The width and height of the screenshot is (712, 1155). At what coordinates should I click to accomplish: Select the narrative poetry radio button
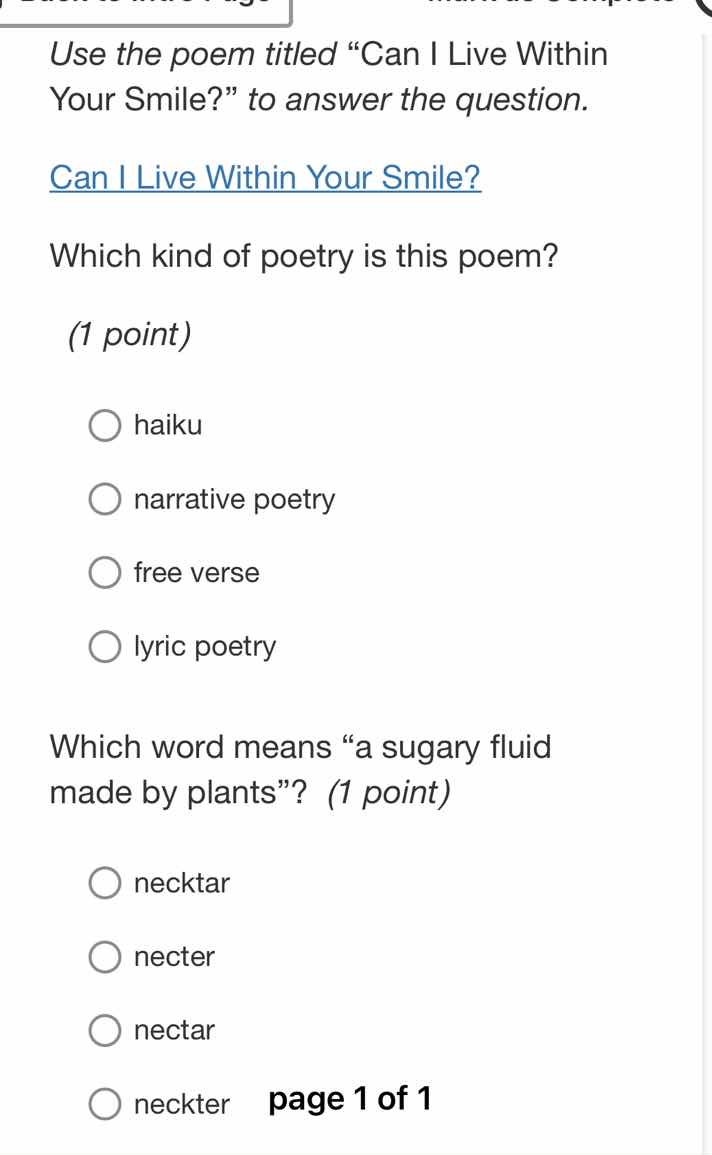(105, 499)
